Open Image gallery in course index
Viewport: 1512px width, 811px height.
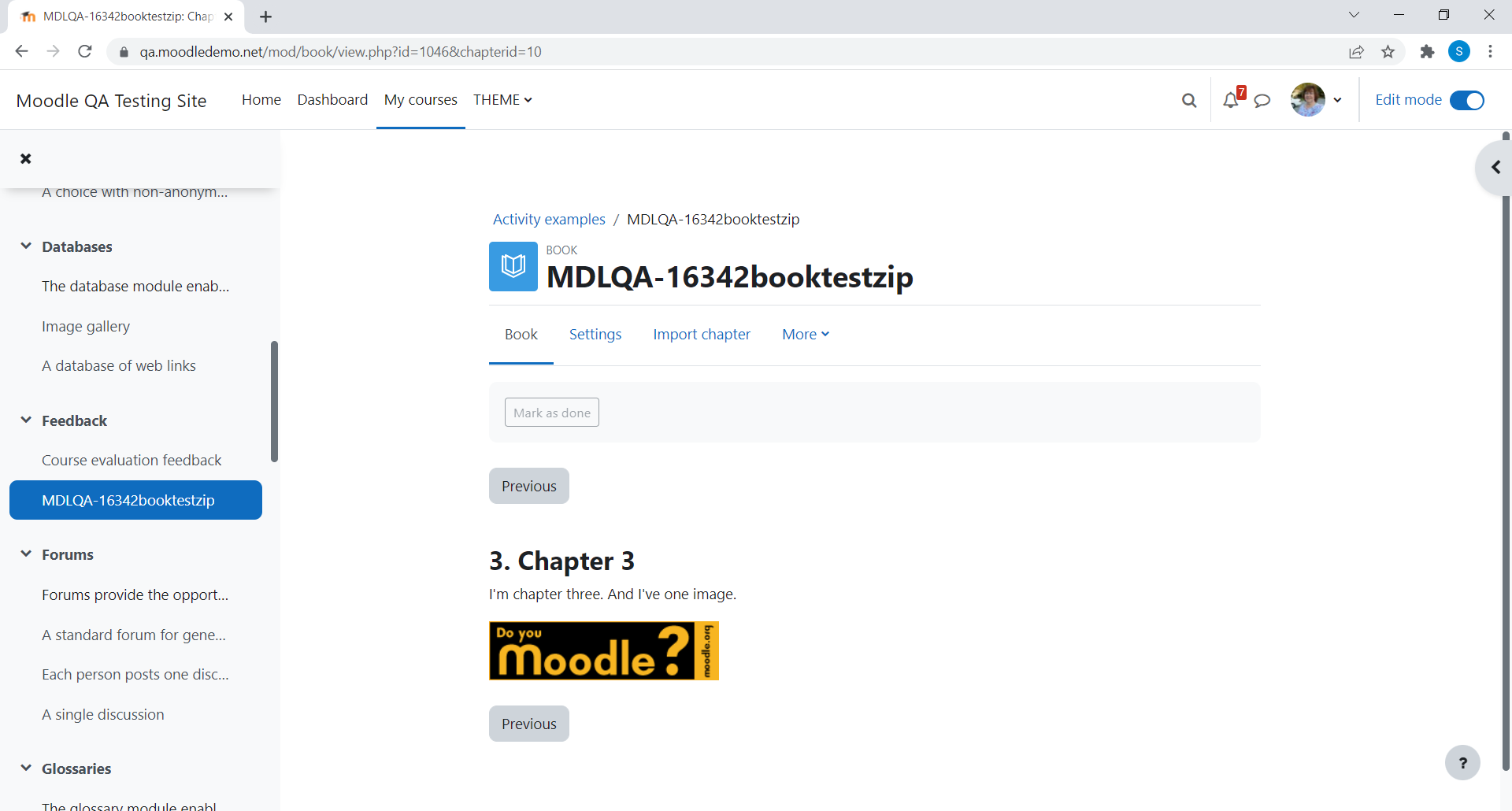point(86,326)
